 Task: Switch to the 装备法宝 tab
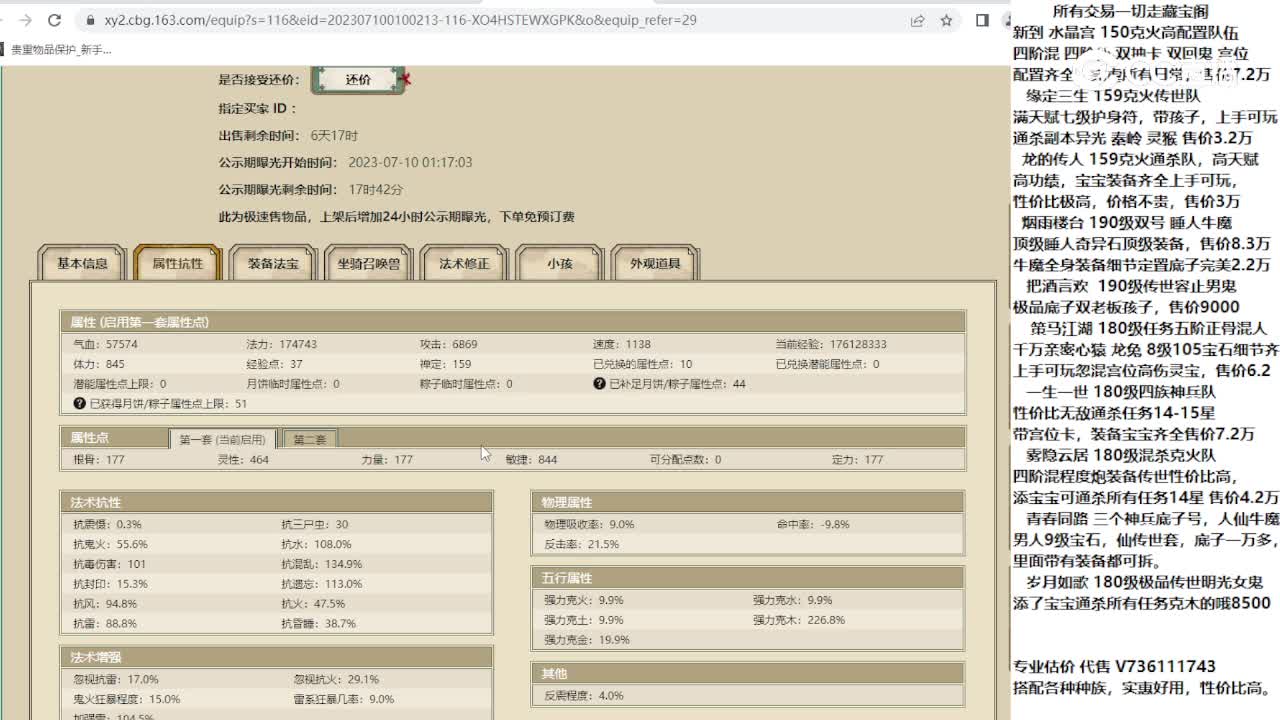(273, 264)
